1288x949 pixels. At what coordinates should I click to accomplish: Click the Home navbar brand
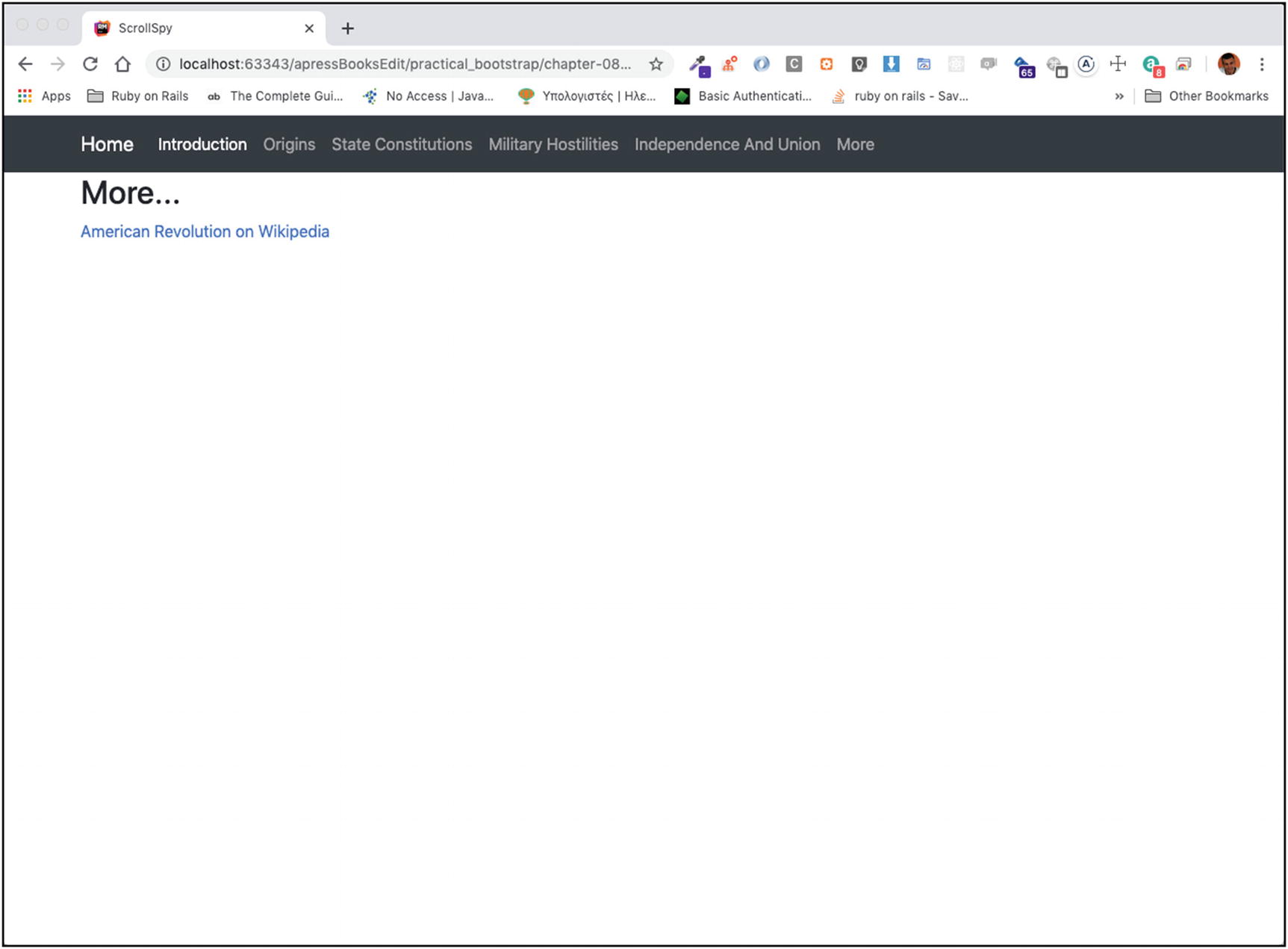tap(107, 144)
